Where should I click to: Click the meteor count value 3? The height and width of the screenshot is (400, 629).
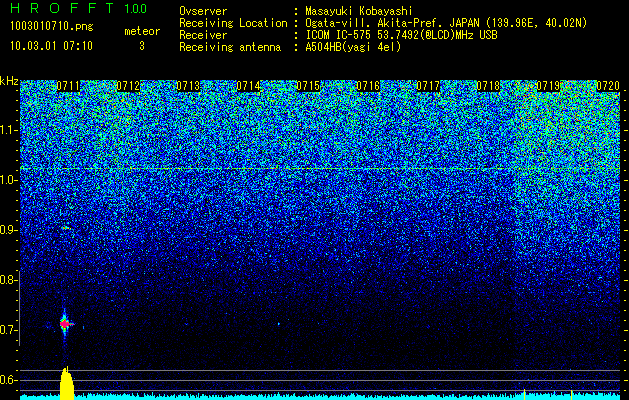(x=142, y=46)
